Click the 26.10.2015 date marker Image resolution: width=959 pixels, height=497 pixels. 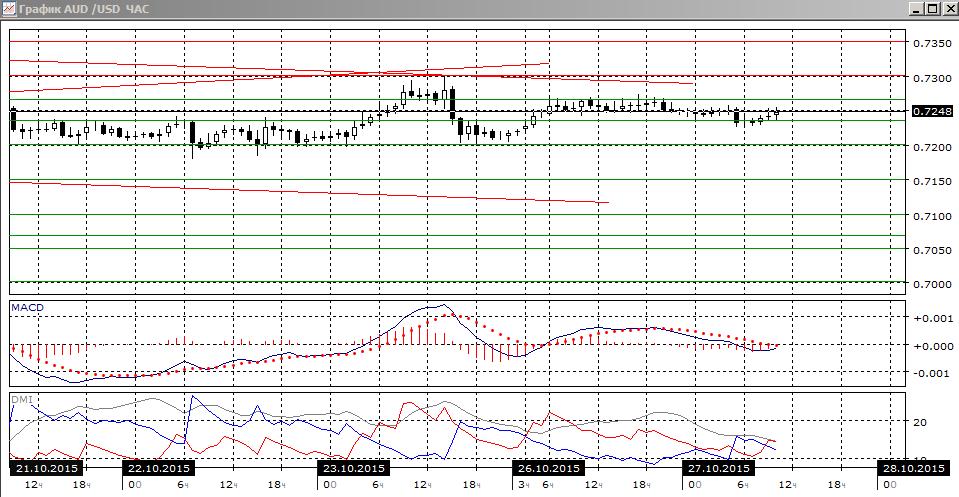click(549, 468)
